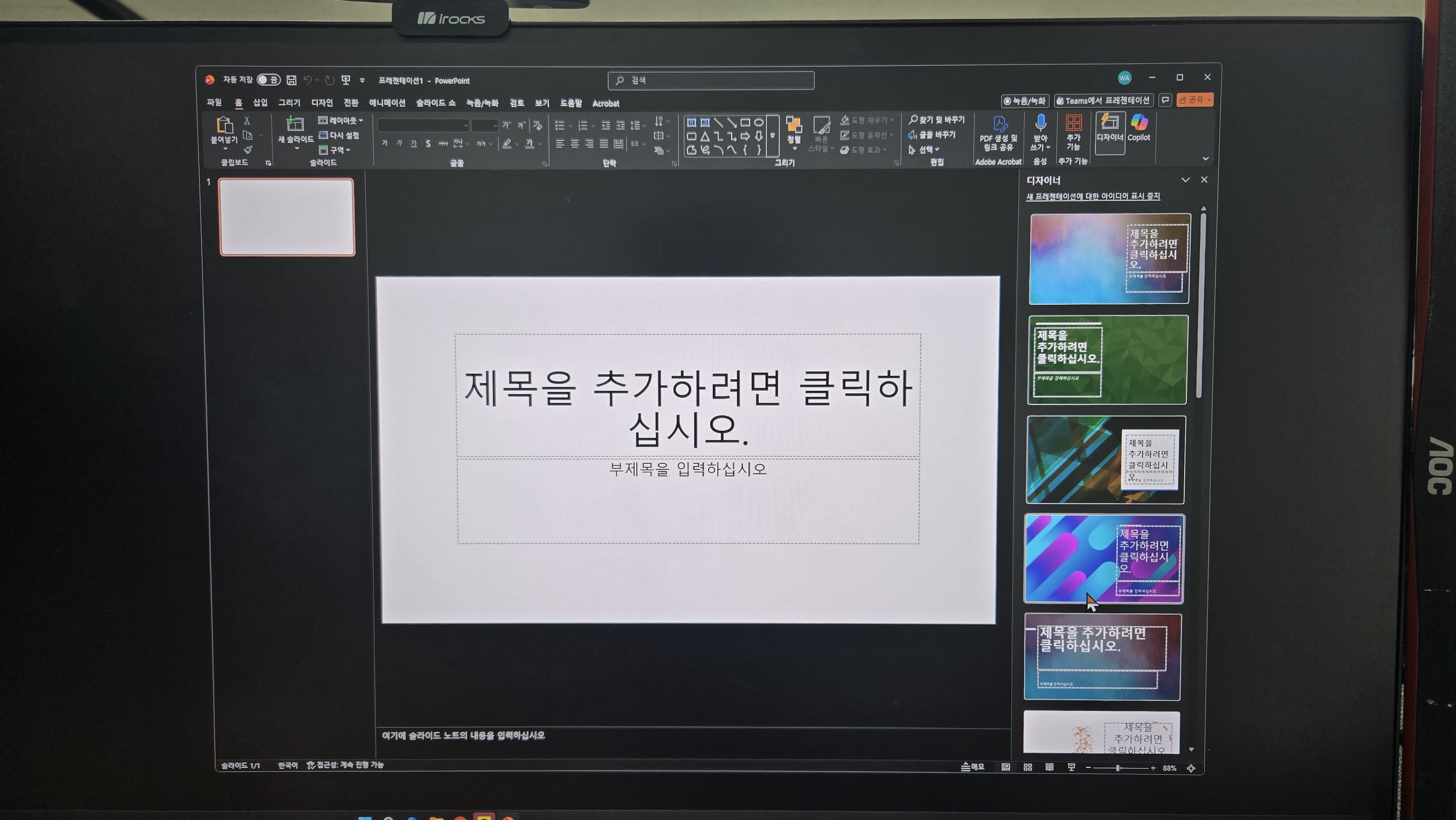Viewport: 1456px width, 820px height.
Task: Click the Decrease Indent icon
Action: coord(606,126)
